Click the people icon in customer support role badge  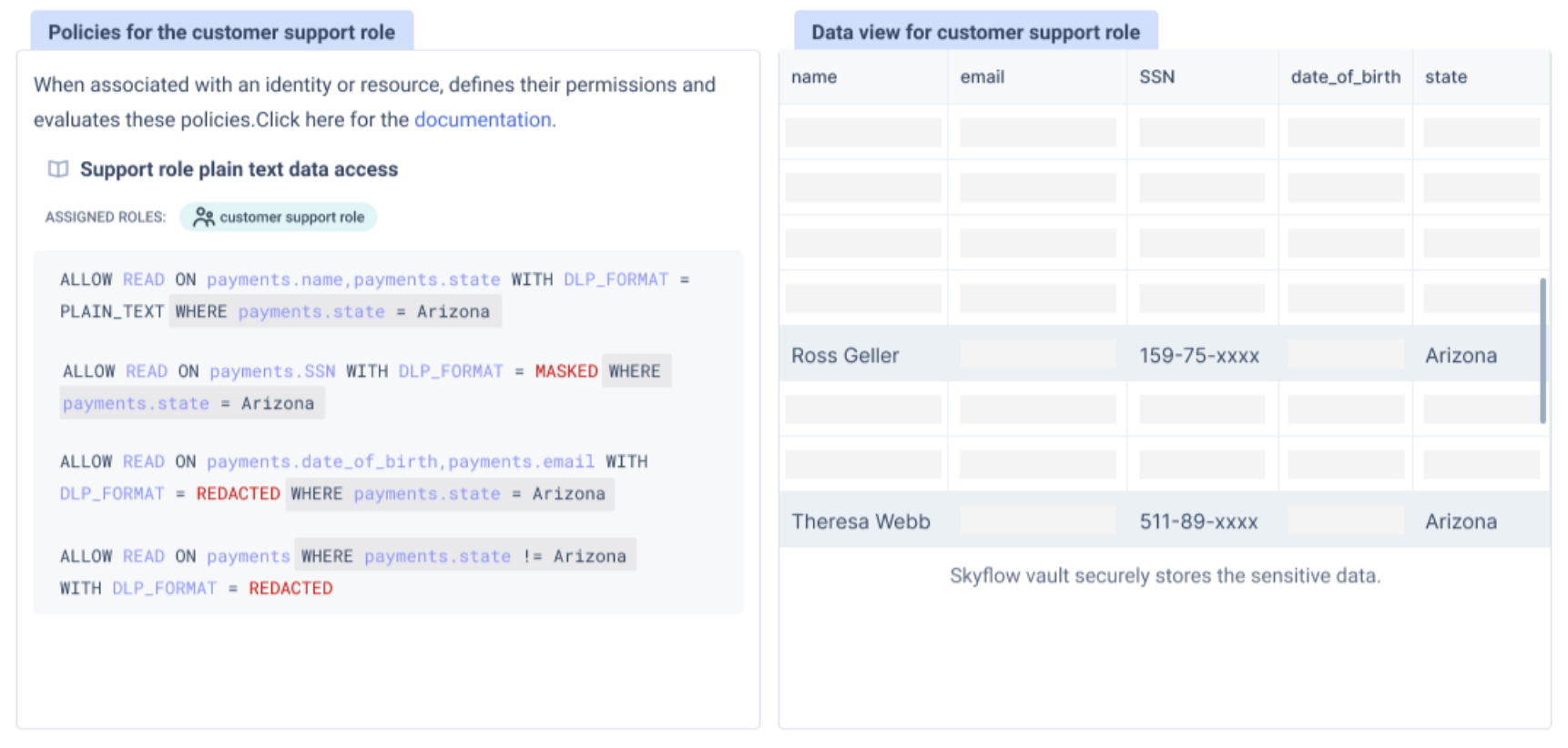tap(203, 217)
